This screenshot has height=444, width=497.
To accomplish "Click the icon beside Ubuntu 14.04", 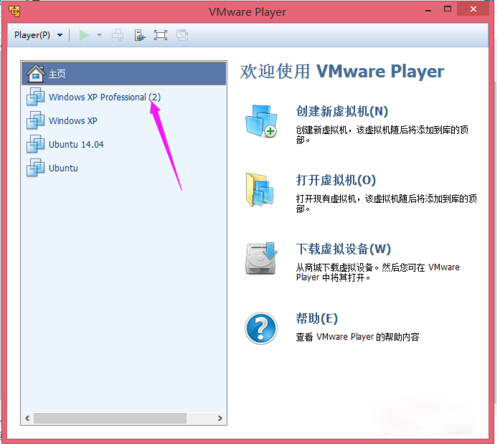I will (x=35, y=144).
